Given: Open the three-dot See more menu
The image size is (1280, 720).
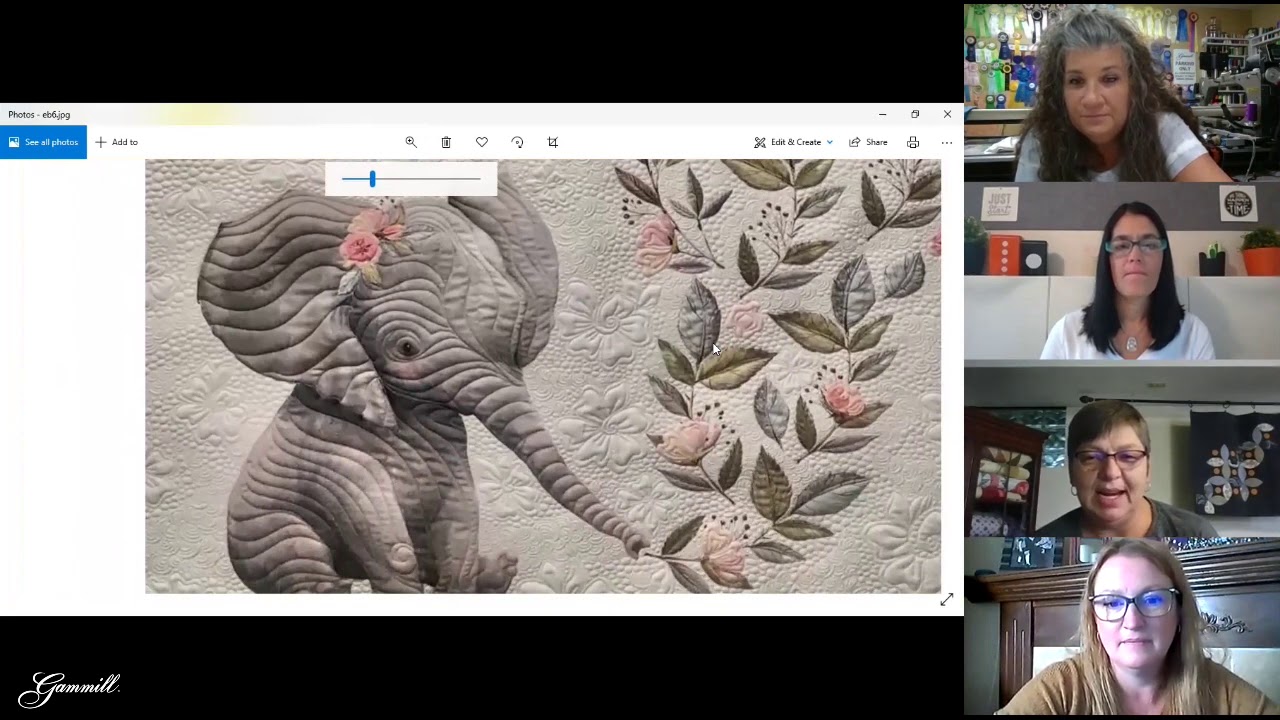Looking at the screenshot, I should pyautogui.click(x=946, y=142).
